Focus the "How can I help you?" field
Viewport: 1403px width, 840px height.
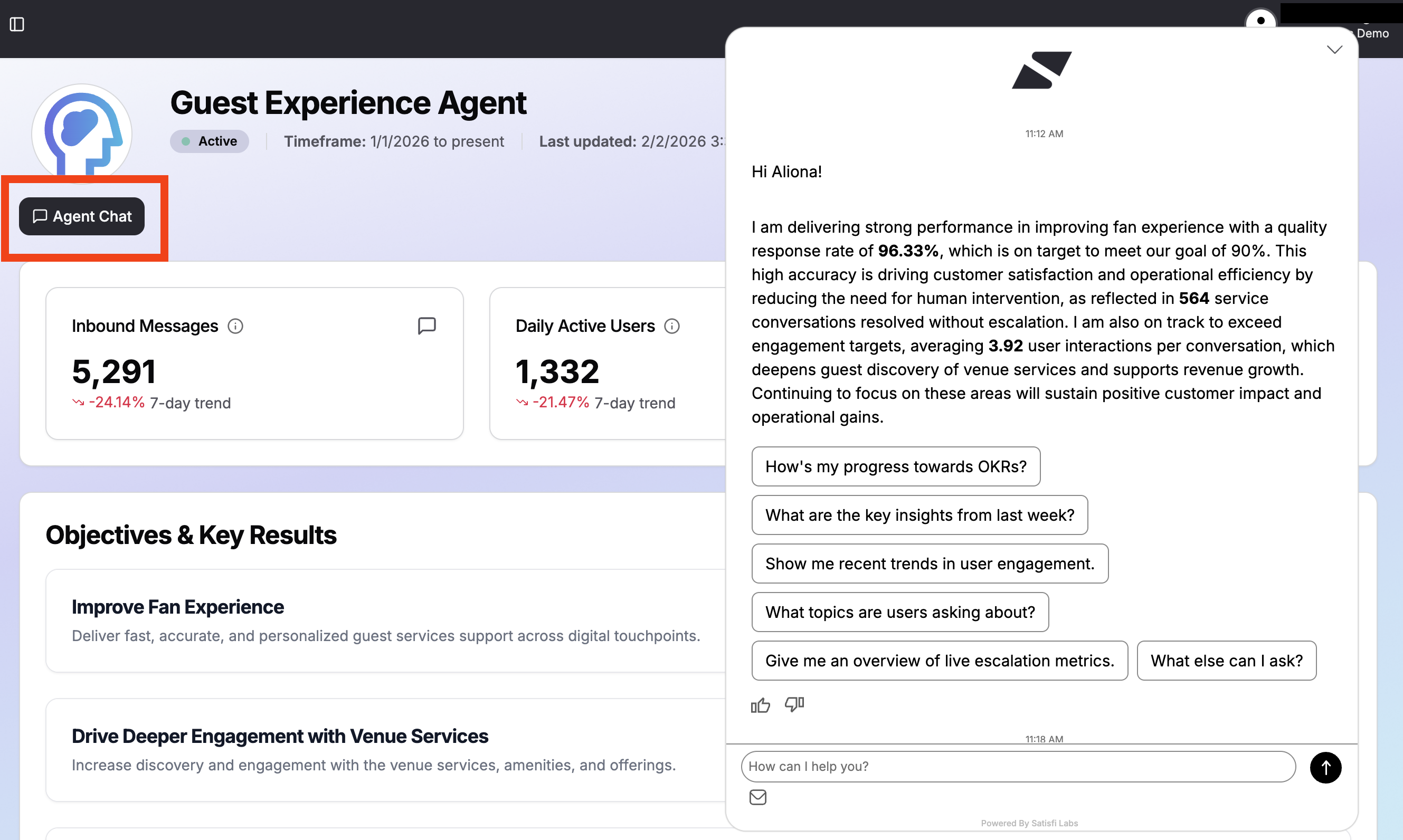[x=1018, y=767]
